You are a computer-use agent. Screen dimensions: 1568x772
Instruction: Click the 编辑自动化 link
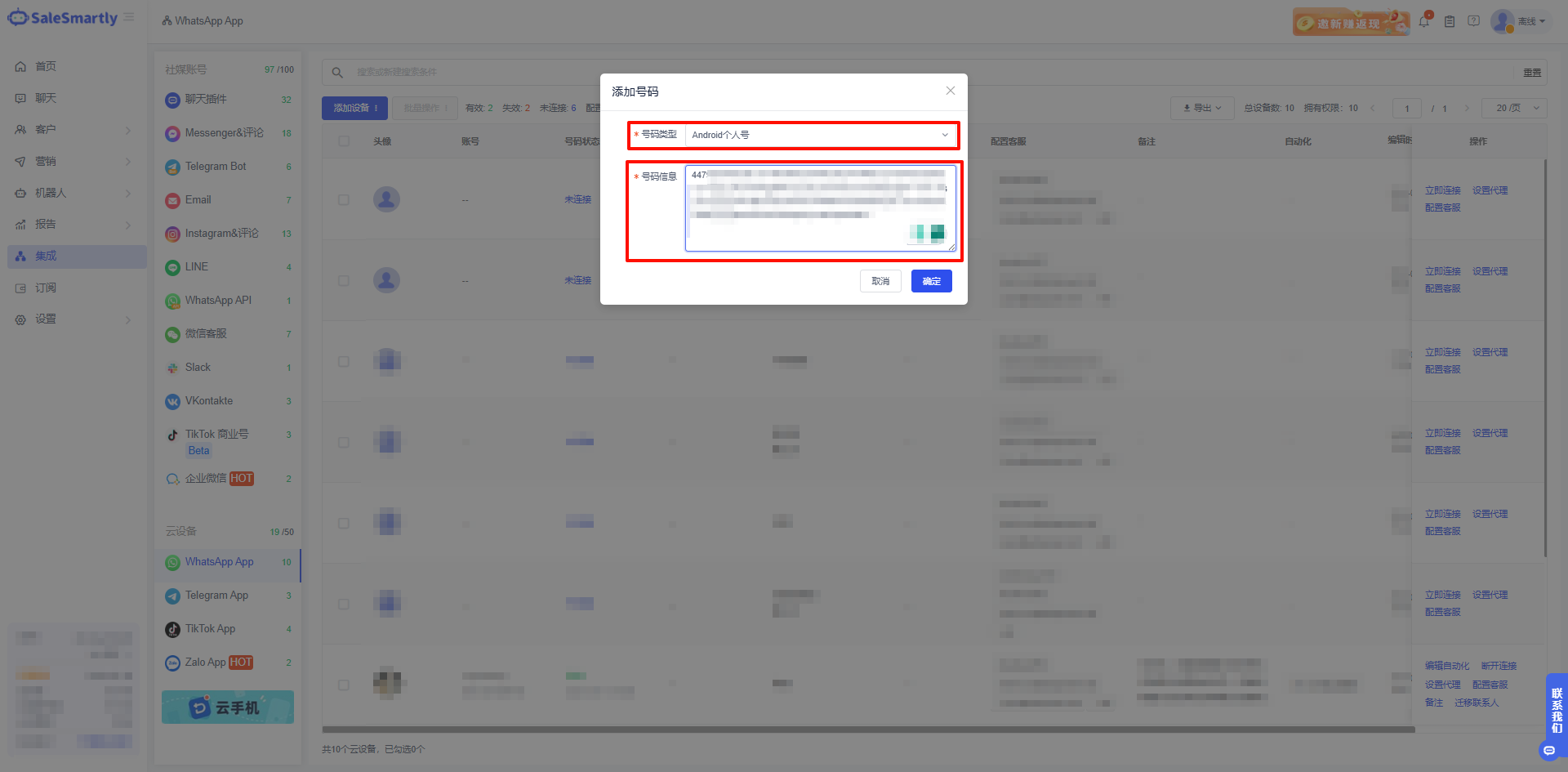point(1447,666)
